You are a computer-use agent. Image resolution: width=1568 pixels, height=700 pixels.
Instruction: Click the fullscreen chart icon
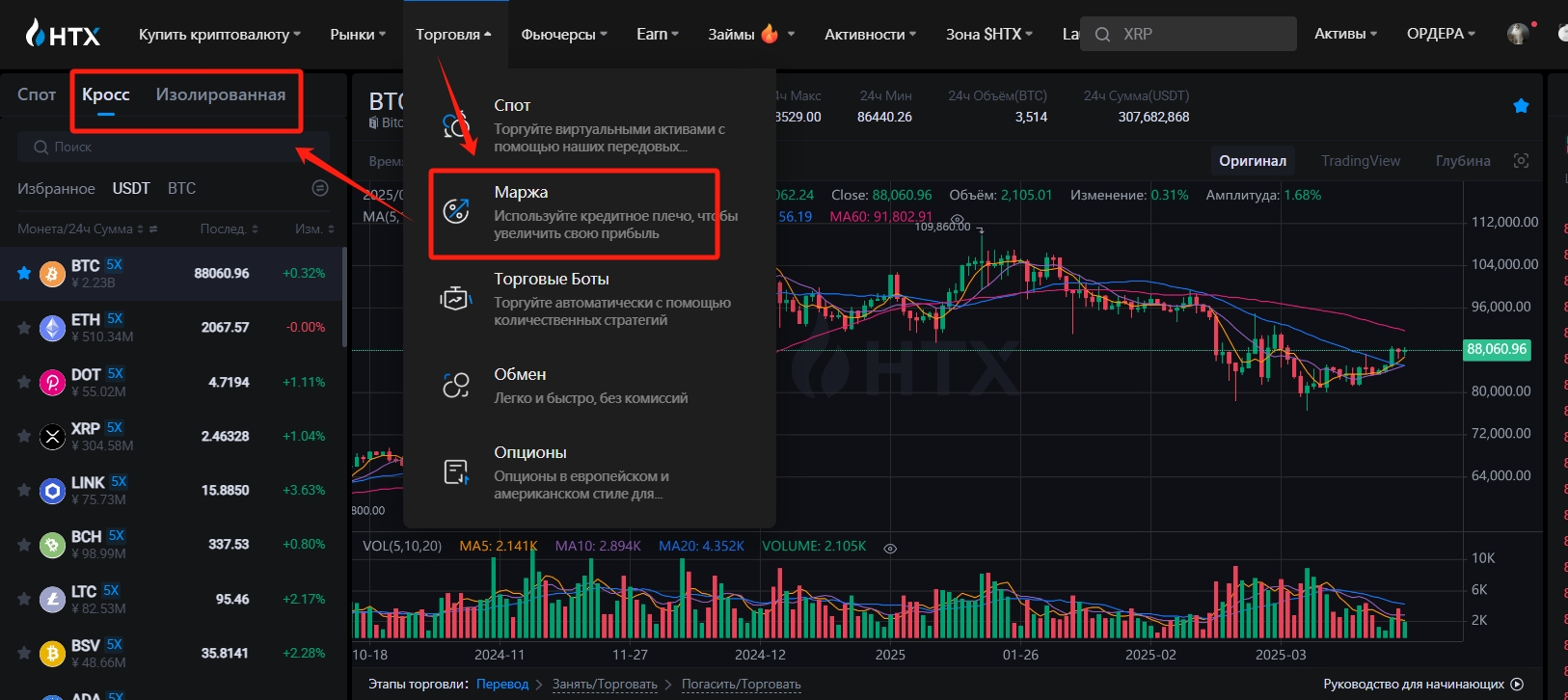pyautogui.click(x=1521, y=161)
